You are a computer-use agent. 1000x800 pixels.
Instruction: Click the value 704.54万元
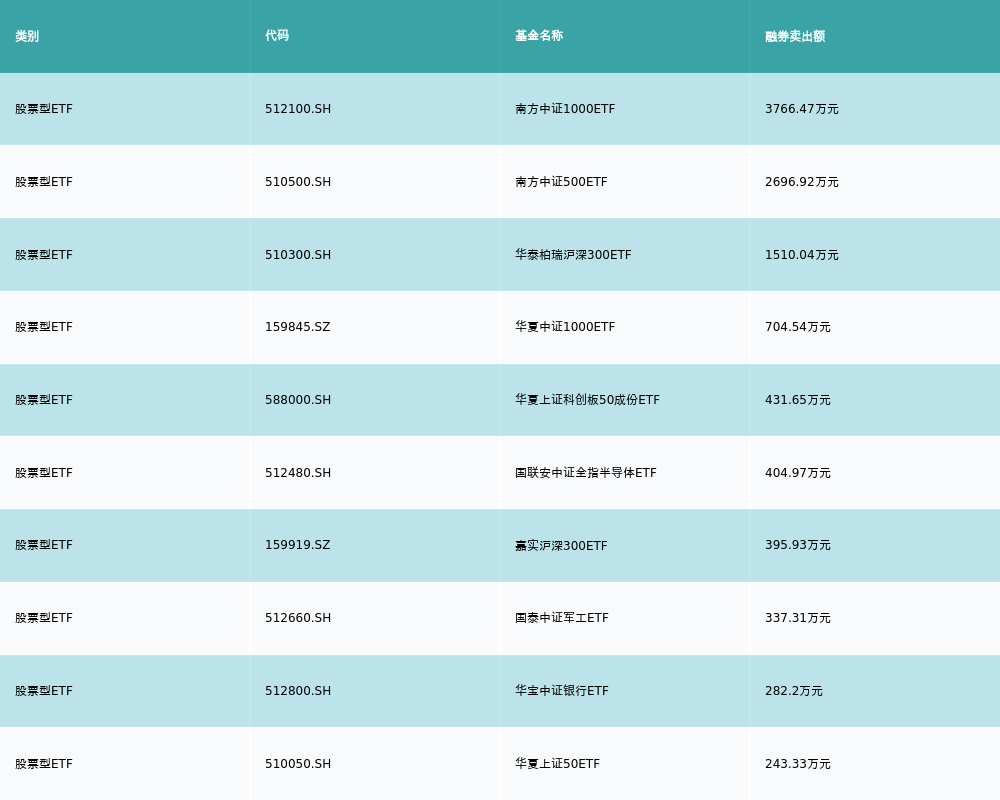pyautogui.click(x=798, y=327)
